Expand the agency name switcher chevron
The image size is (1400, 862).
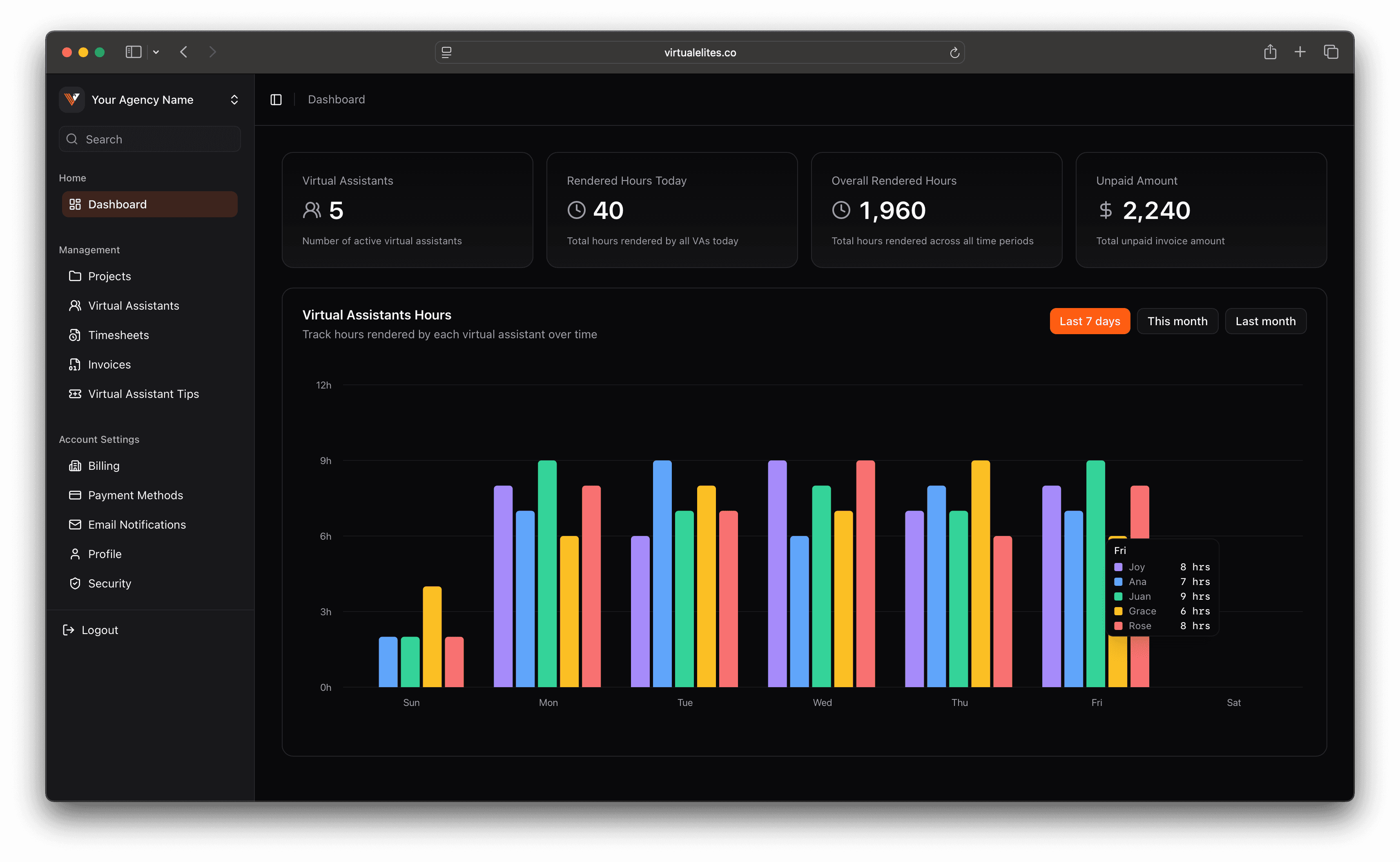(x=234, y=99)
